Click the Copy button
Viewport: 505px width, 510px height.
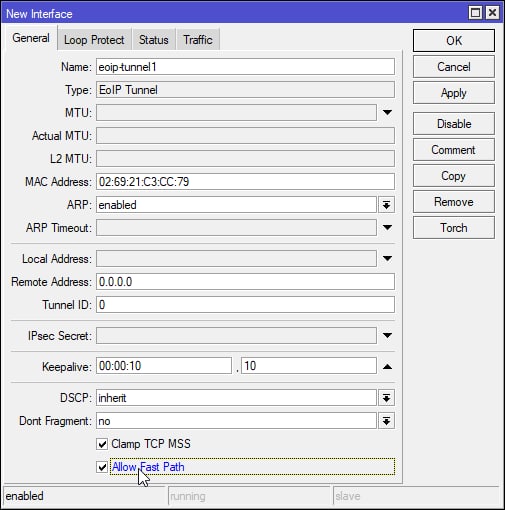[x=454, y=176]
